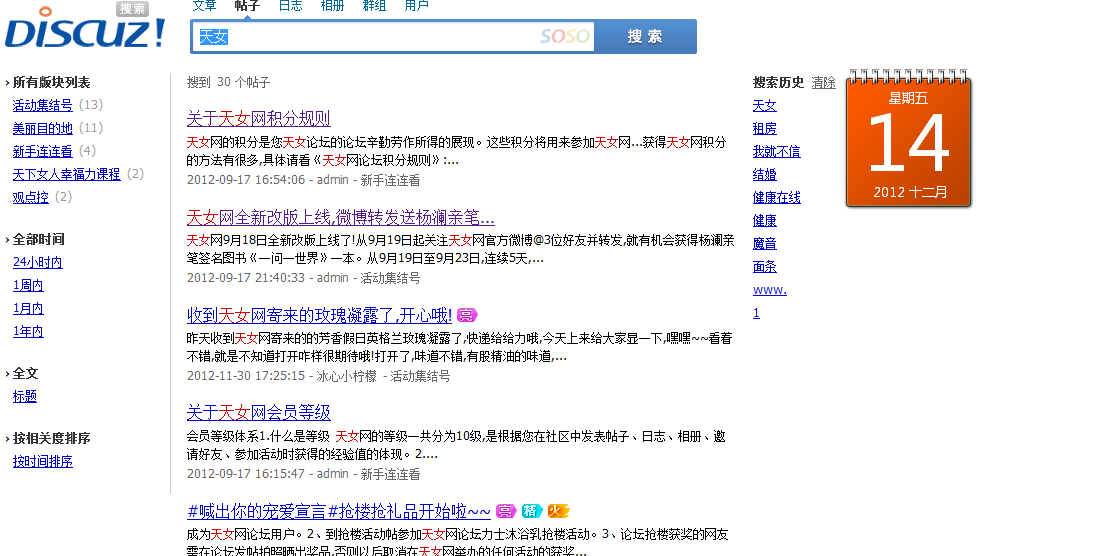
Task: Collapse the 全部时间 filter section
Action: click(35, 240)
